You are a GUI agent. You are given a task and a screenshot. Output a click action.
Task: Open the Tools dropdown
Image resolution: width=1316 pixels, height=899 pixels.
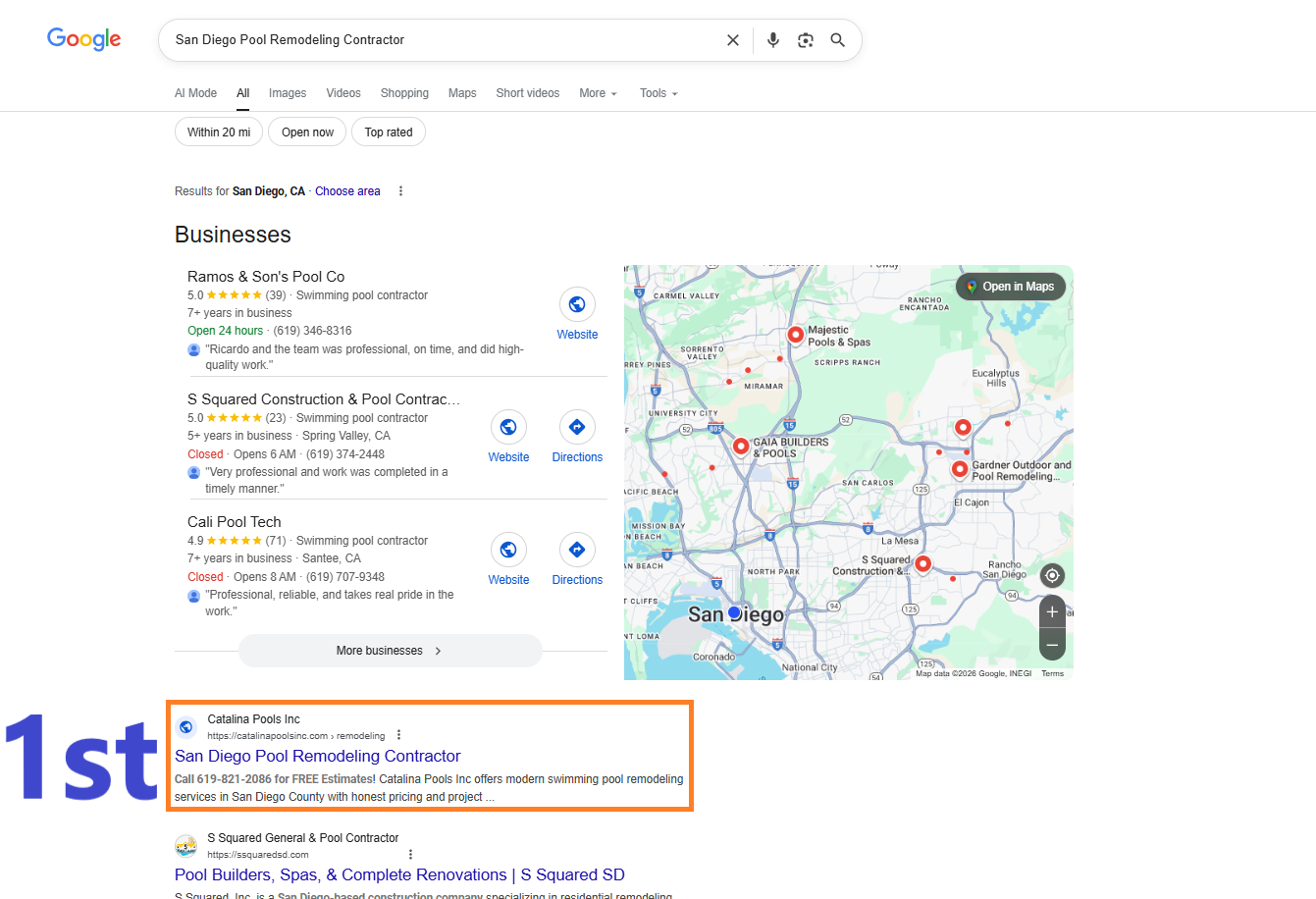(x=658, y=93)
